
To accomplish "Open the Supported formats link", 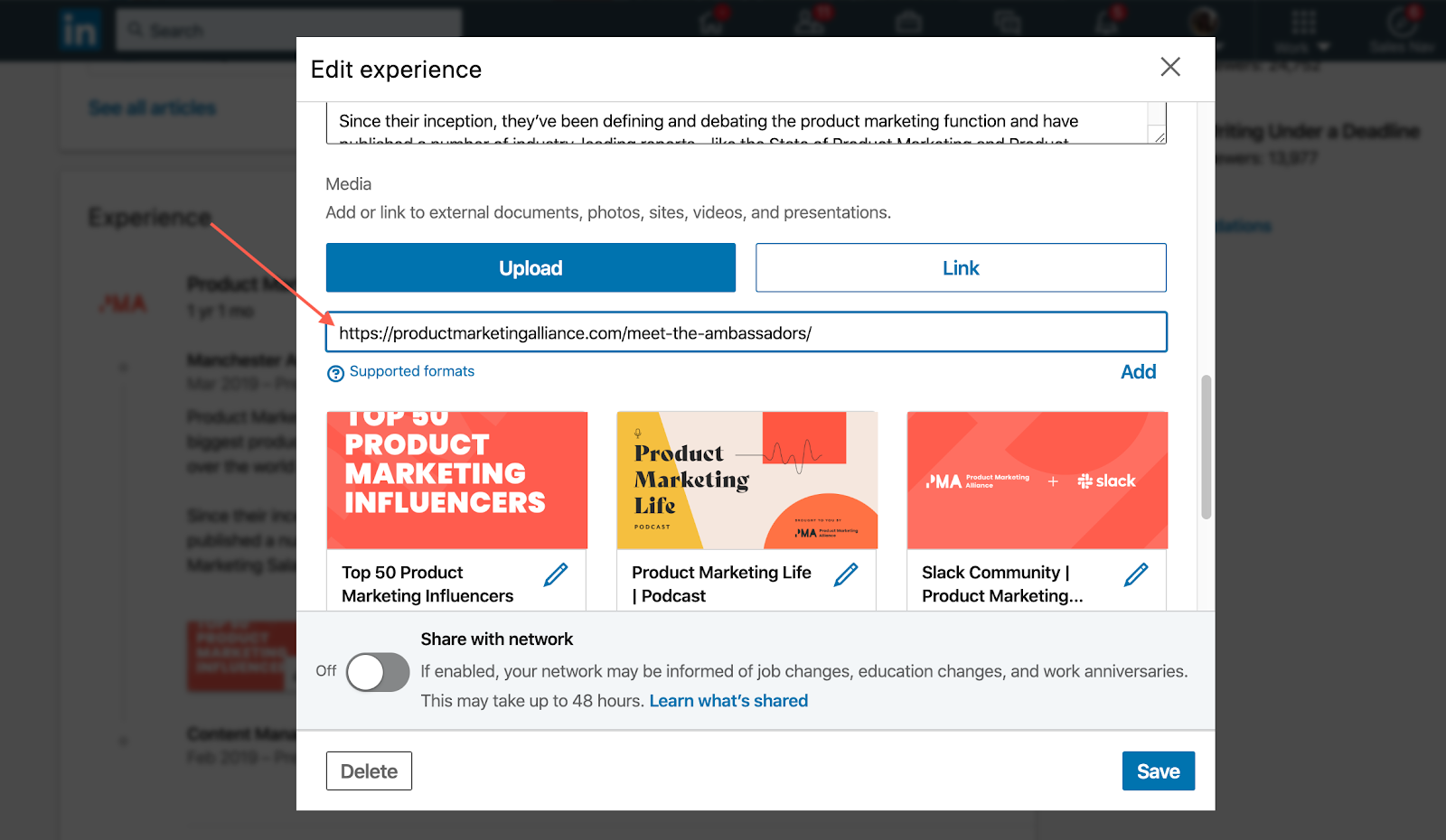I will pos(411,371).
